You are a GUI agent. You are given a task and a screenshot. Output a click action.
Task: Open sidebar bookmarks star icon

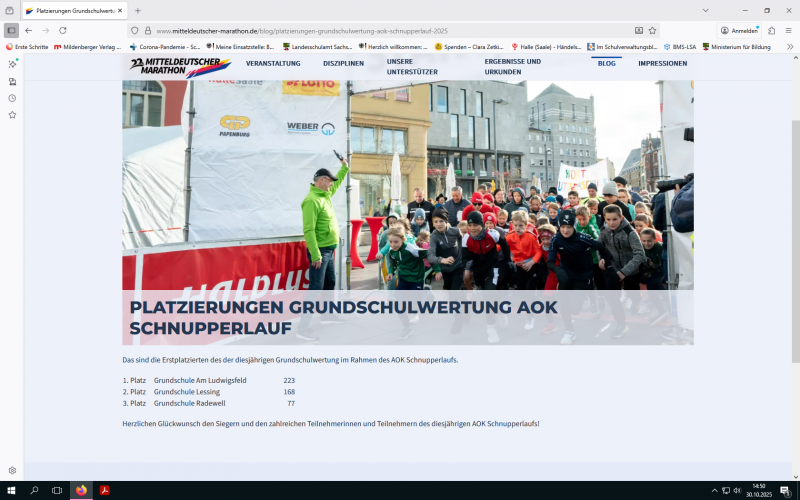(x=12, y=115)
